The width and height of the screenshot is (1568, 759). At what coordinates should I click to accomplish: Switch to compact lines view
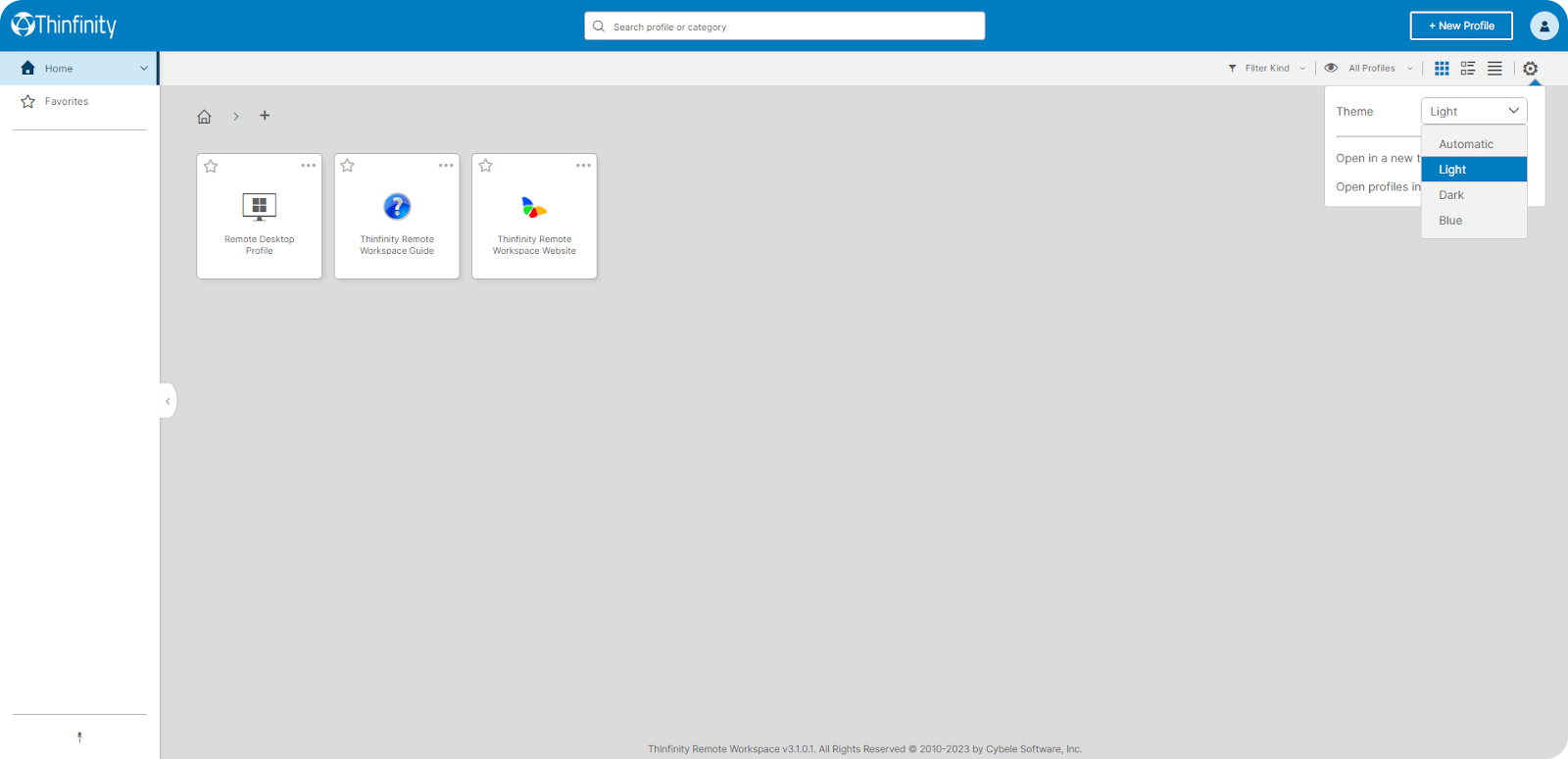pyautogui.click(x=1494, y=69)
